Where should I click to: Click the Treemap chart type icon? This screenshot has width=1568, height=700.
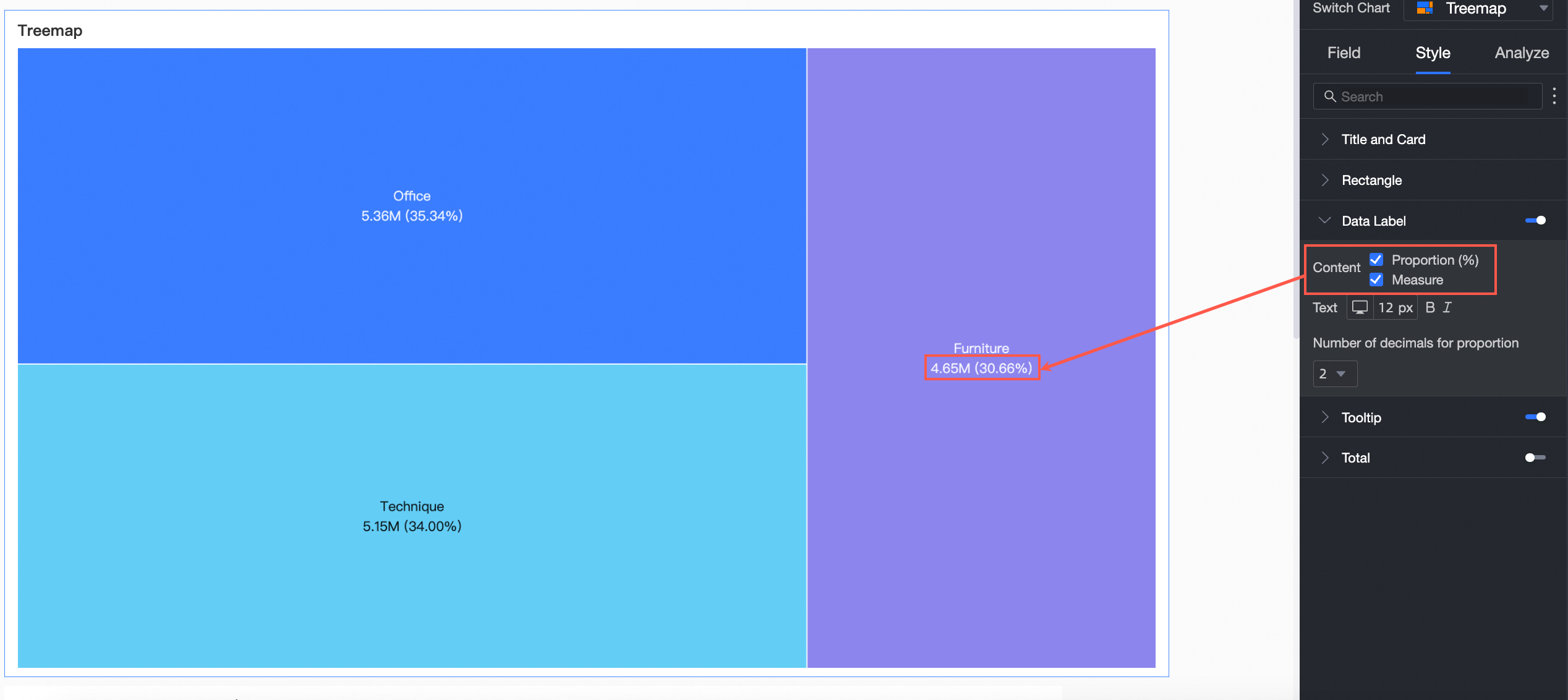(x=1425, y=8)
